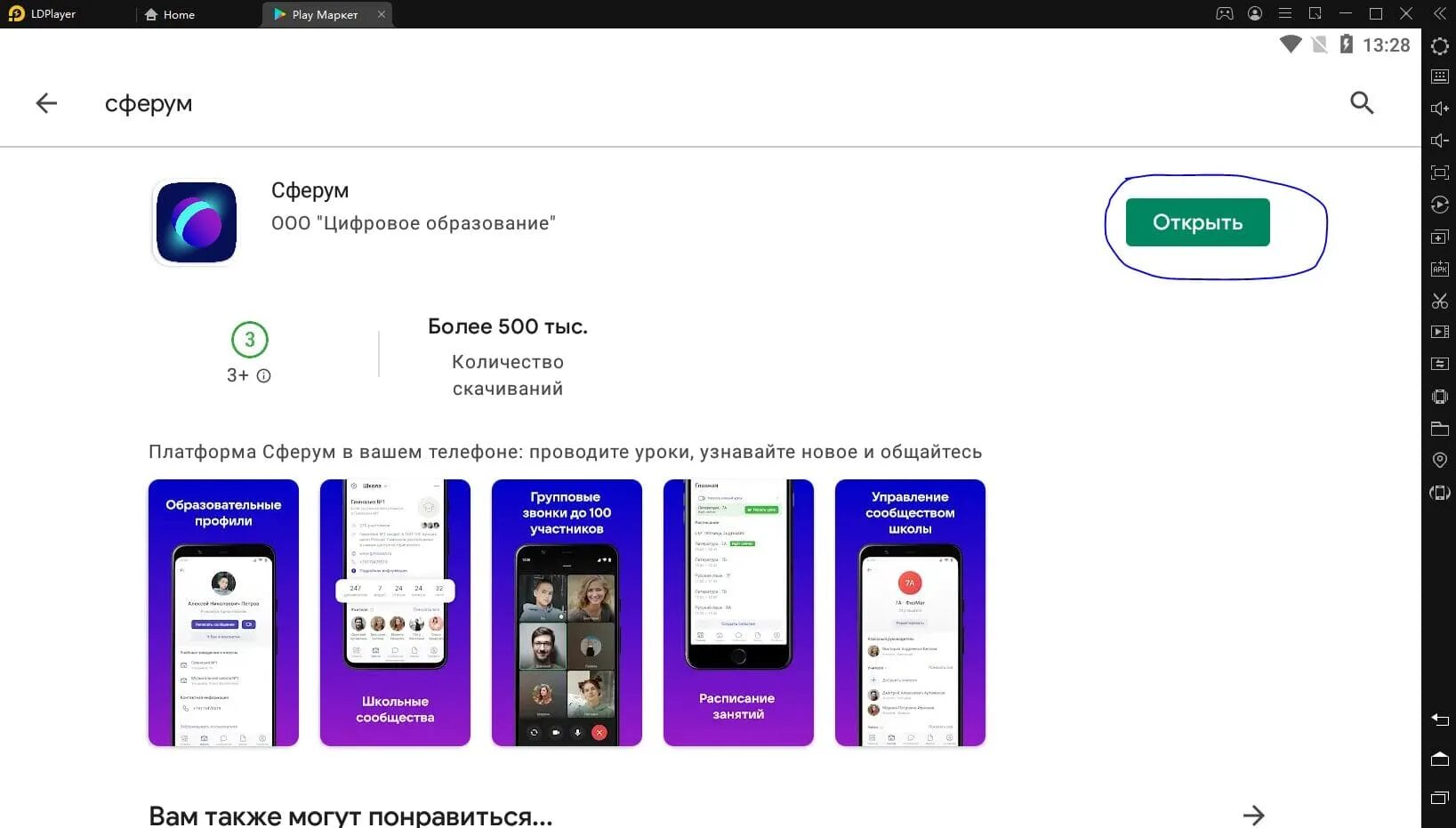
Task: Open multi-instance manager icon in sidebar
Action: click(1439, 237)
